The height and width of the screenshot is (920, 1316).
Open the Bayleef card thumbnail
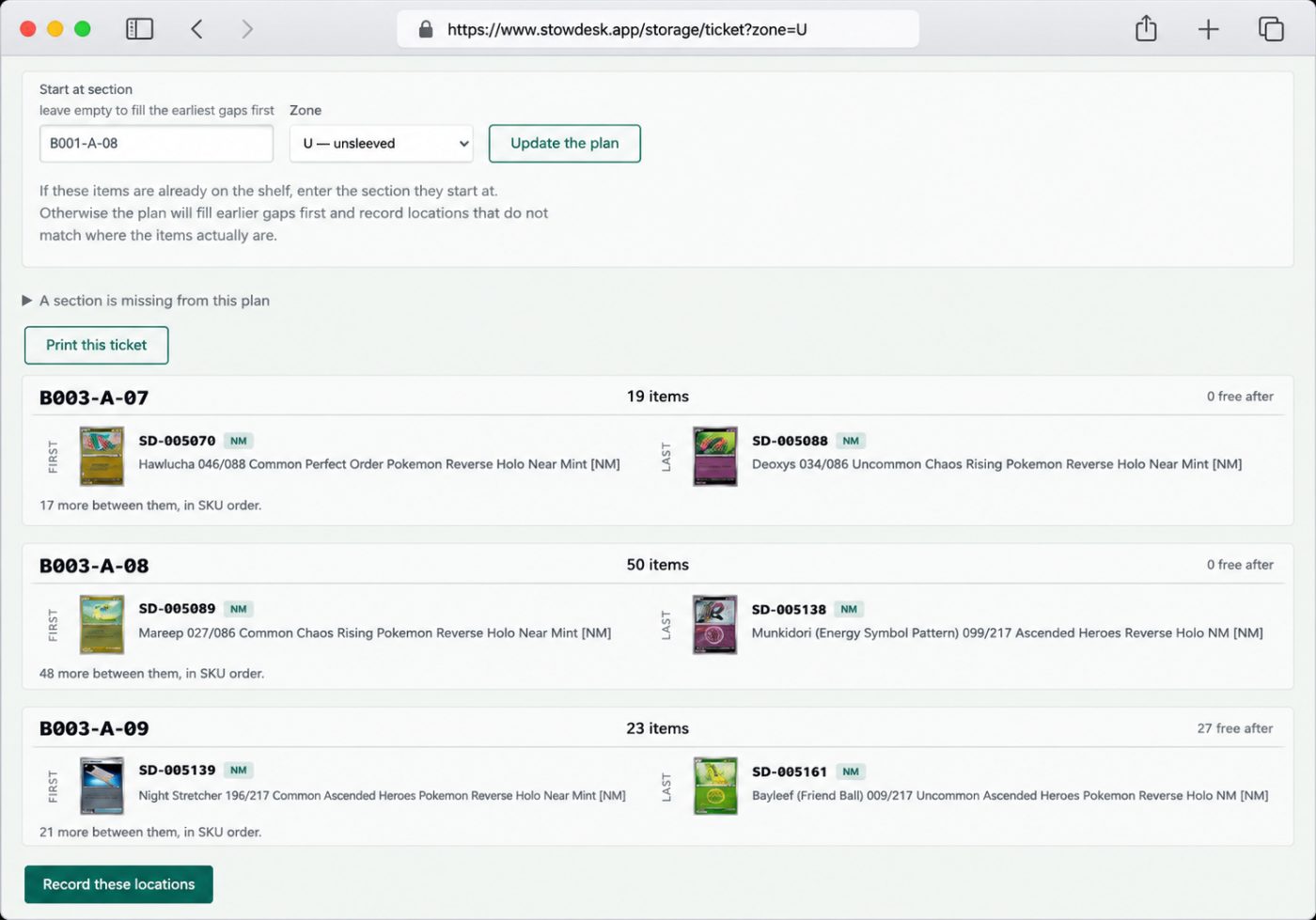[x=715, y=786]
